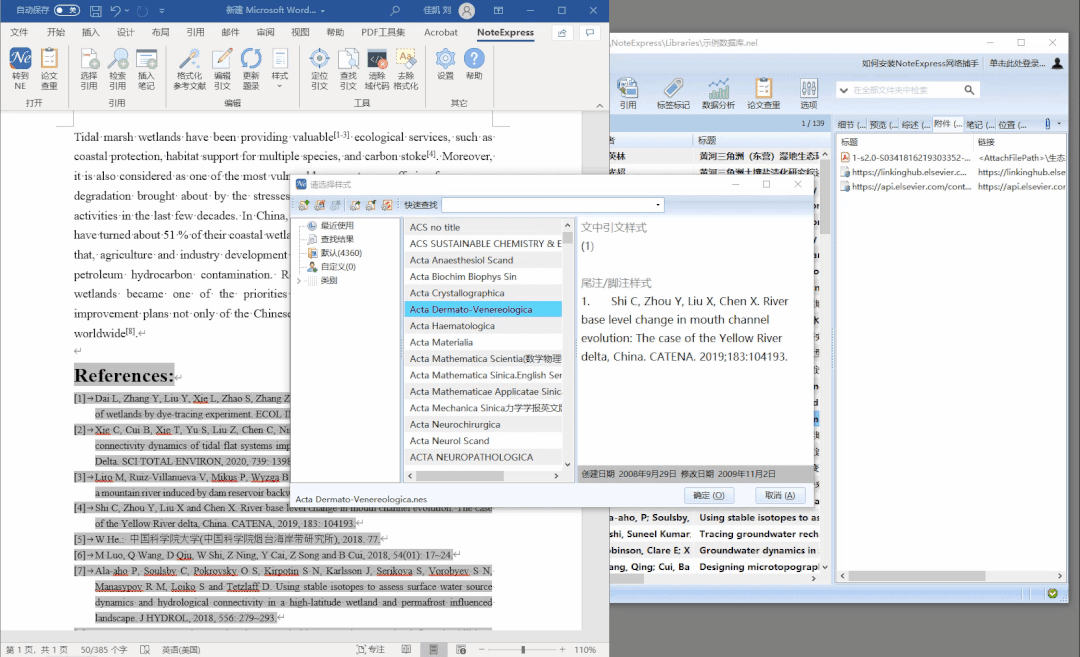Click the Word zoom slider handle
The image size is (1080, 657).
click(x=523, y=649)
